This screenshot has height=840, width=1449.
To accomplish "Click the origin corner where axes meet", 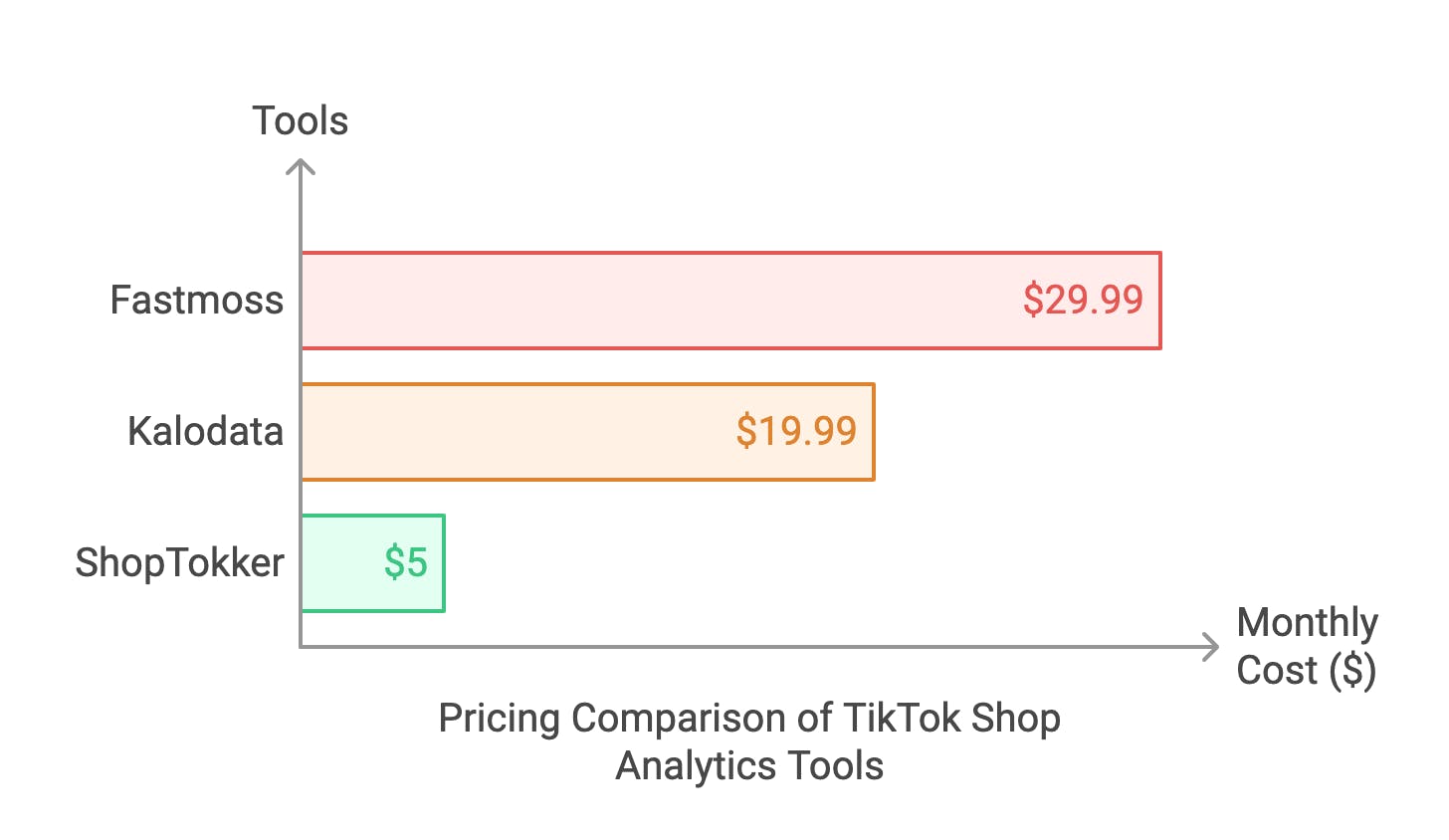I will click(301, 647).
